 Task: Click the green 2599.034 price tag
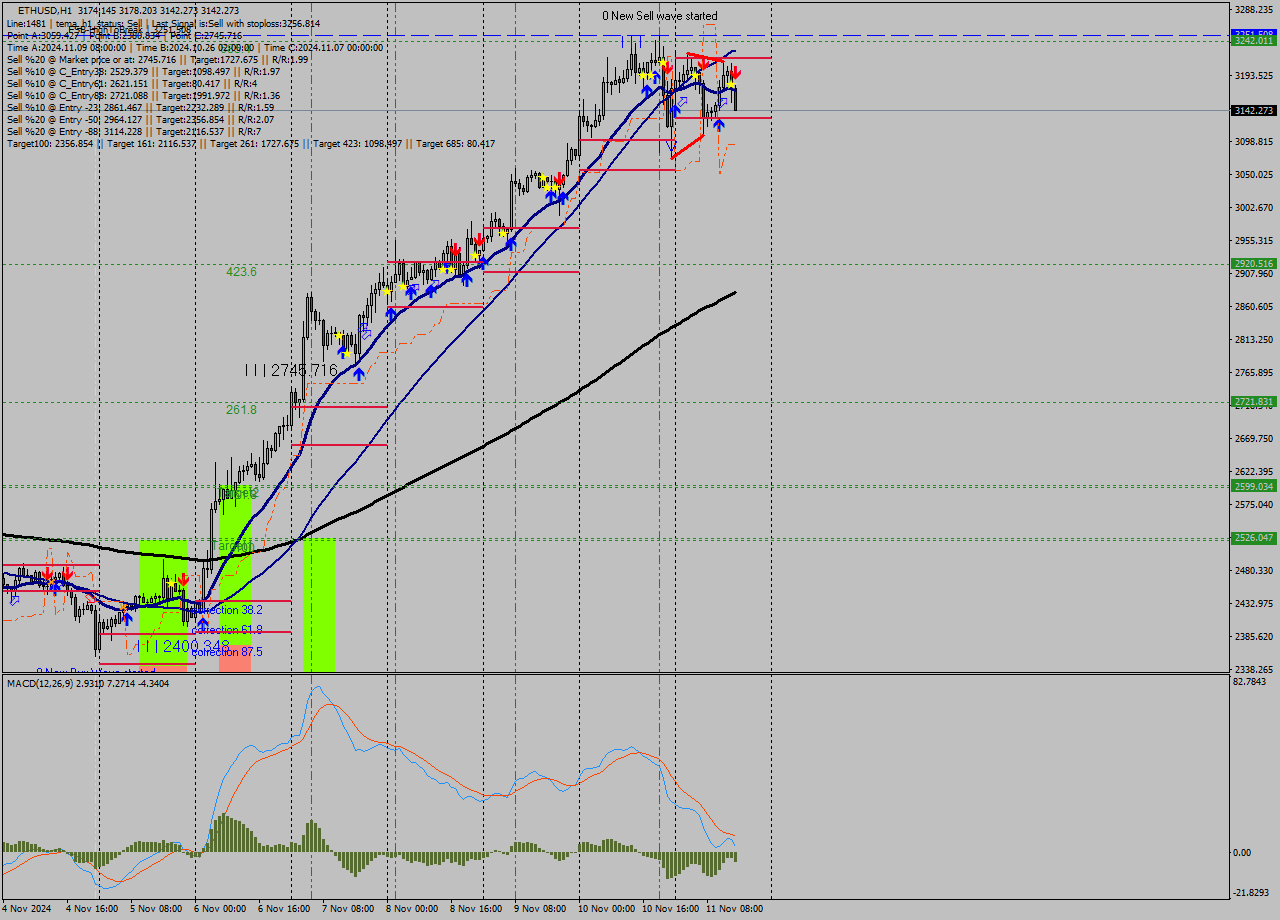[x=1253, y=486]
